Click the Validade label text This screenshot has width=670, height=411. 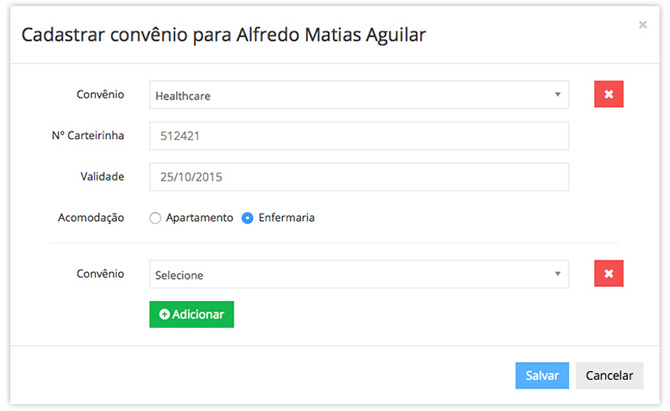coord(102,176)
